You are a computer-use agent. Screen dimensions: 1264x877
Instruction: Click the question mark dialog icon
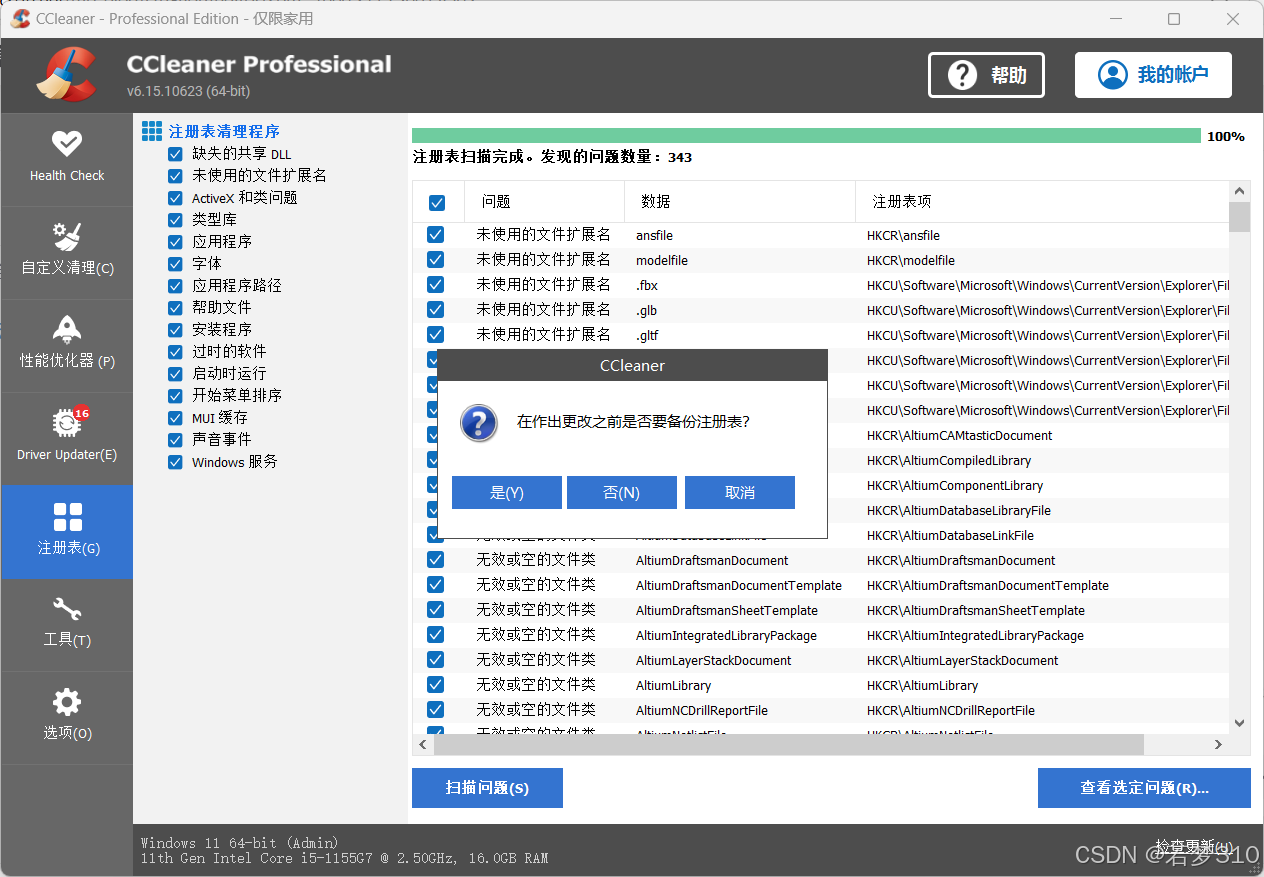(479, 422)
